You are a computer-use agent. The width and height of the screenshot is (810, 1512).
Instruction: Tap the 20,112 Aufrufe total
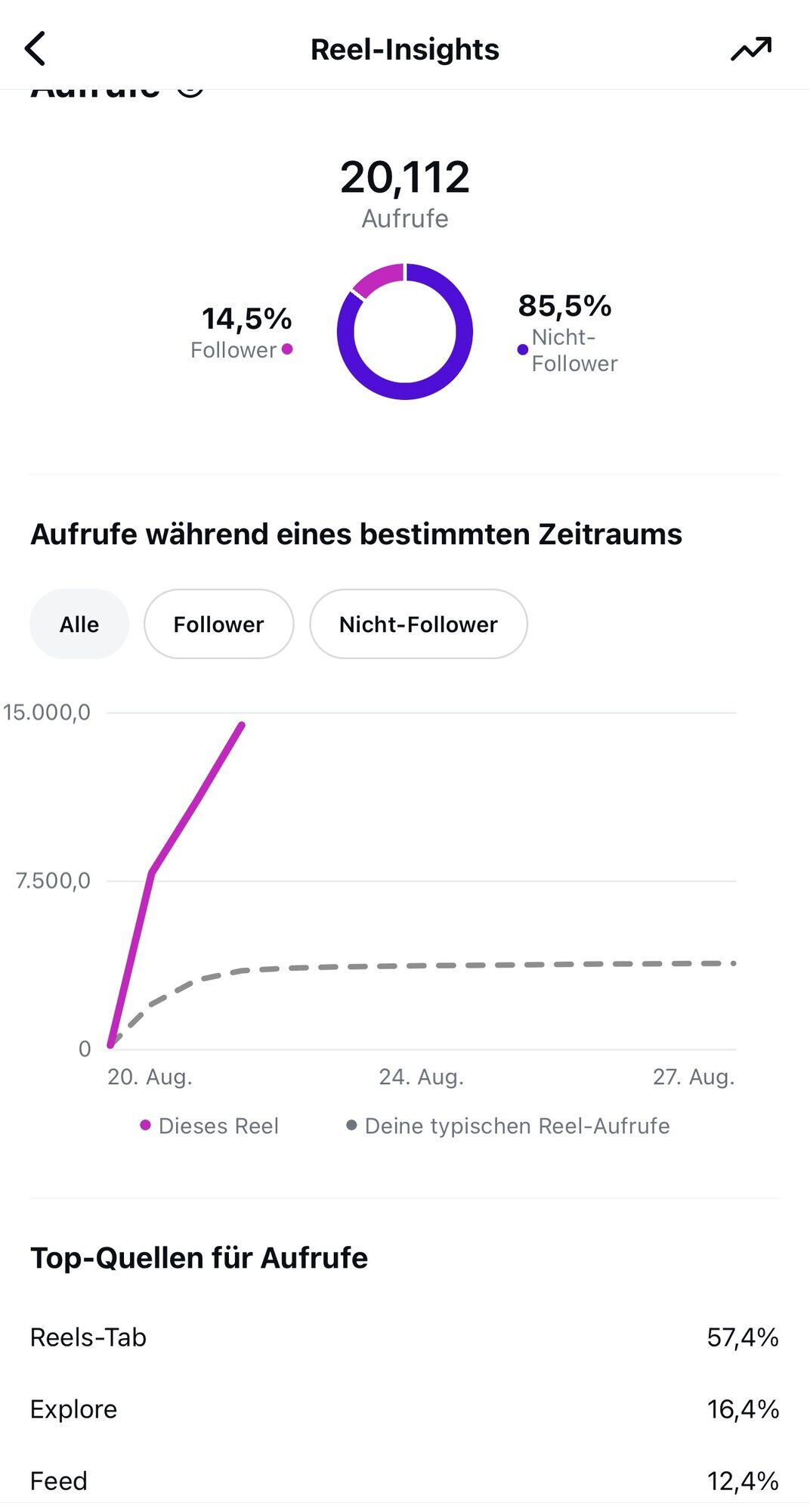point(405,193)
